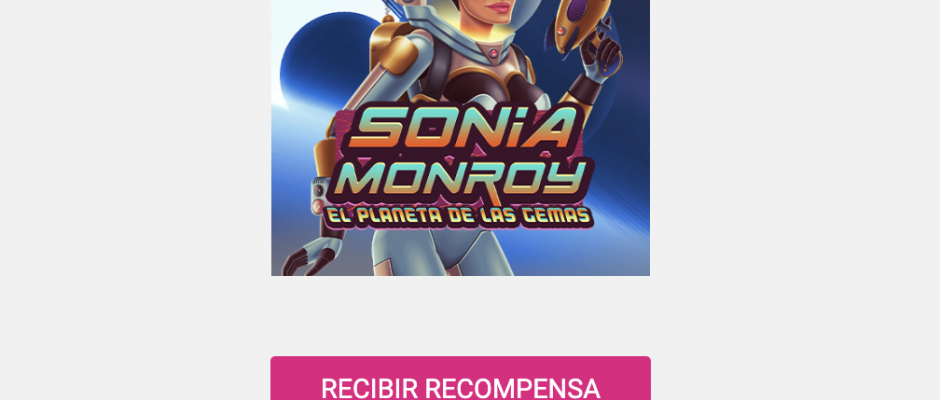This screenshot has height=400, width=940.
Task: Click the RECIBIR RECOMPENSA button
Action: pos(460,378)
